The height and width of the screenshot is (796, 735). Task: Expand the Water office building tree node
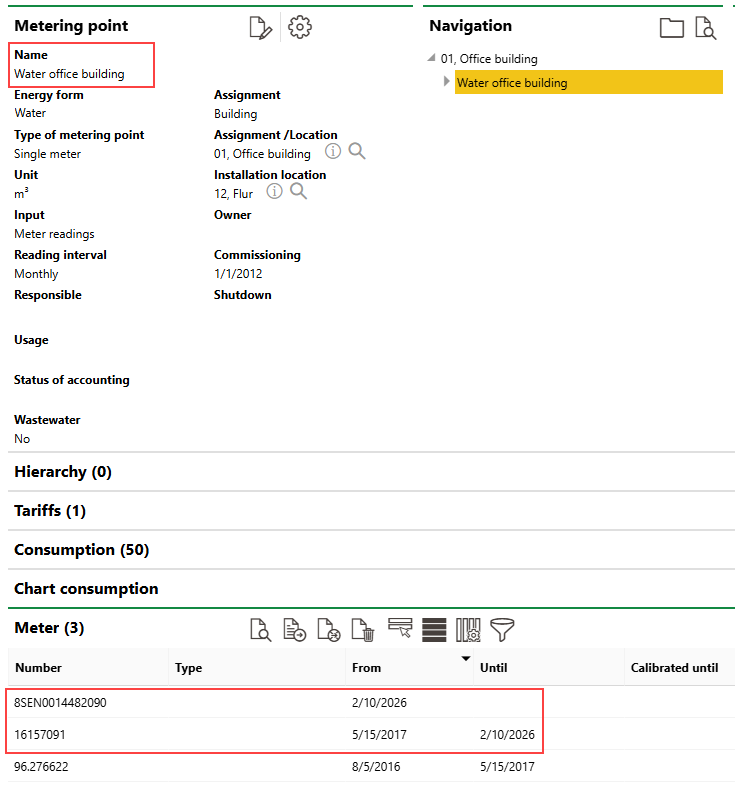coord(446,82)
